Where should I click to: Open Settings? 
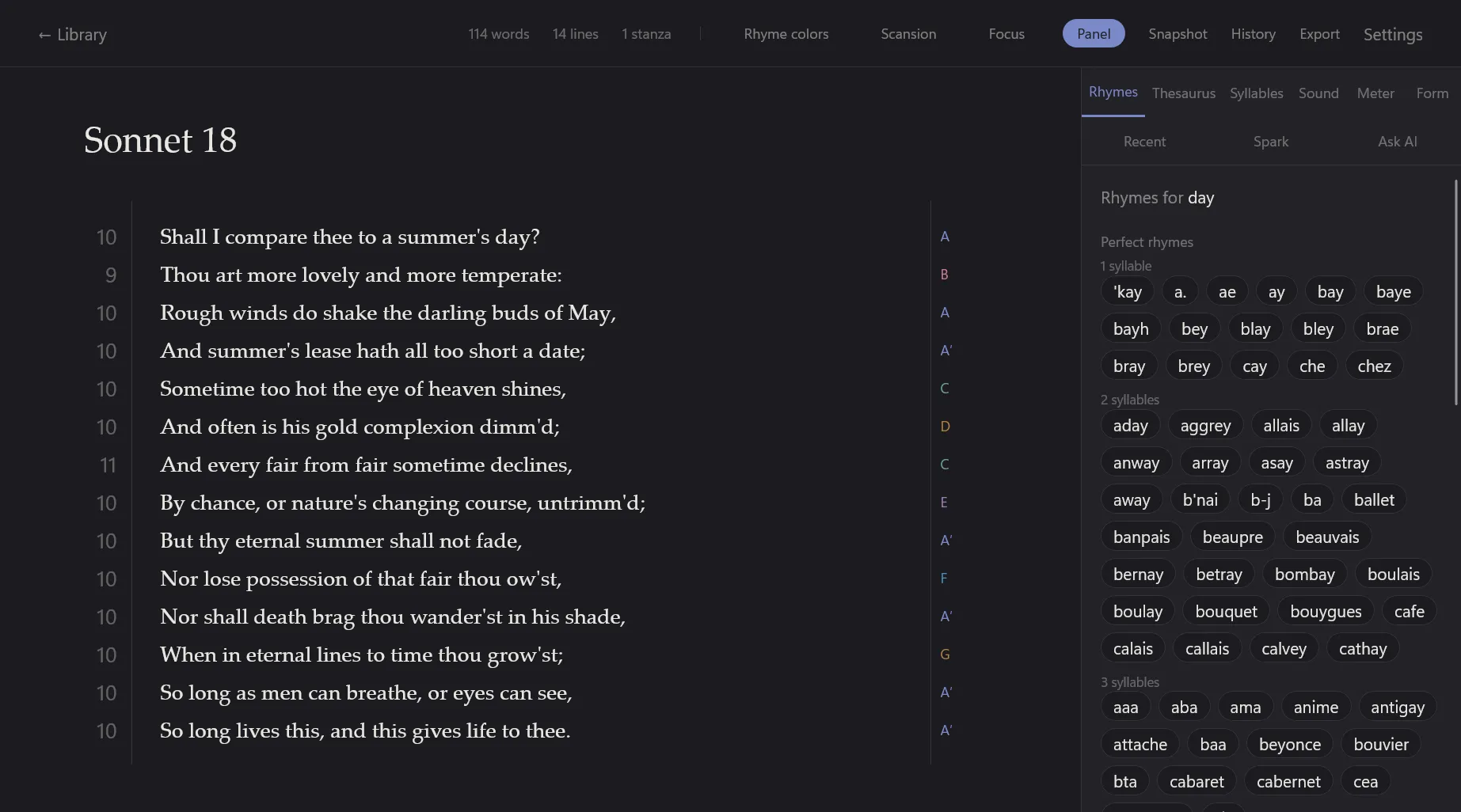point(1393,34)
